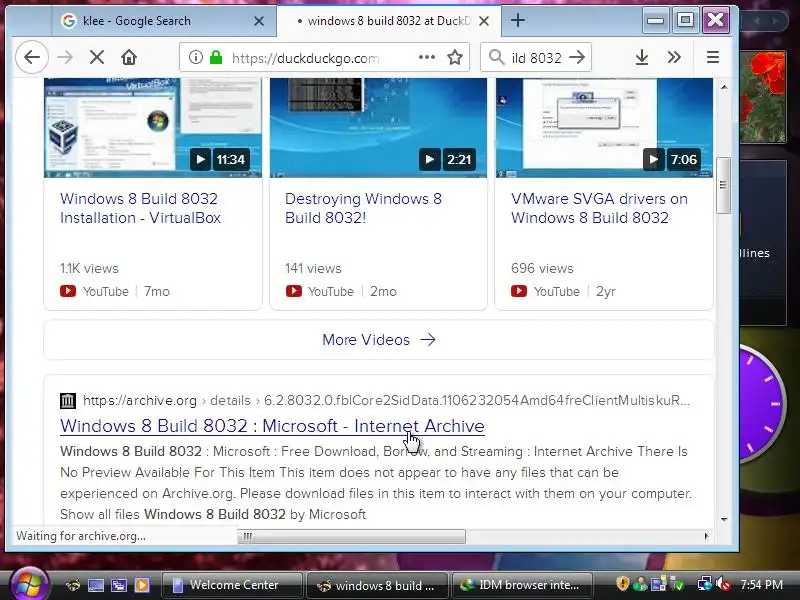800x600 pixels.
Task: Open page actions three-dot menu
Action: point(427,57)
